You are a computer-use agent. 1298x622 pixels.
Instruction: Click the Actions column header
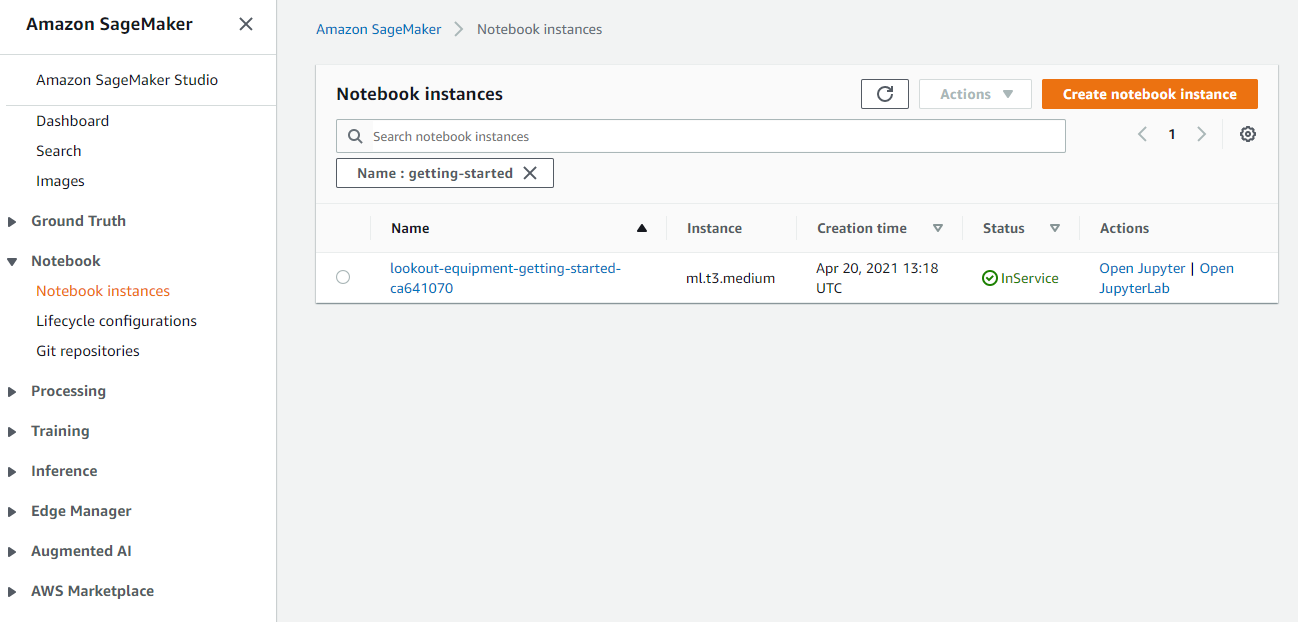pos(1125,228)
